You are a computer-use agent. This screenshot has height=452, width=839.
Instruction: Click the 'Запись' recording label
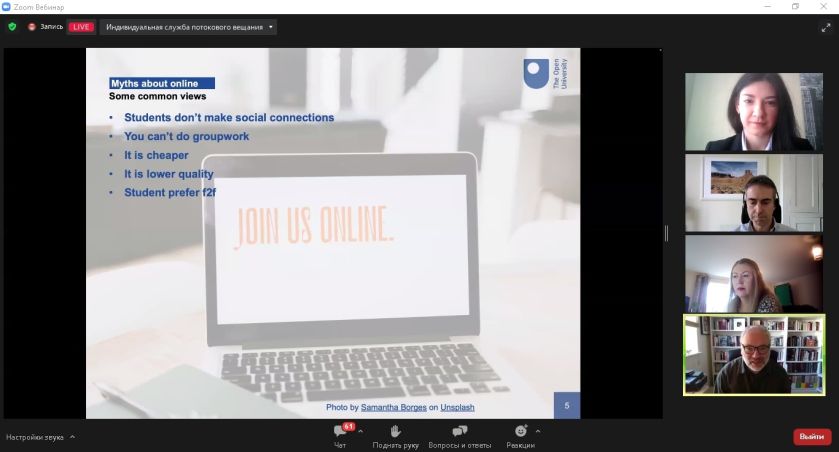pyautogui.click(x=51, y=27)
